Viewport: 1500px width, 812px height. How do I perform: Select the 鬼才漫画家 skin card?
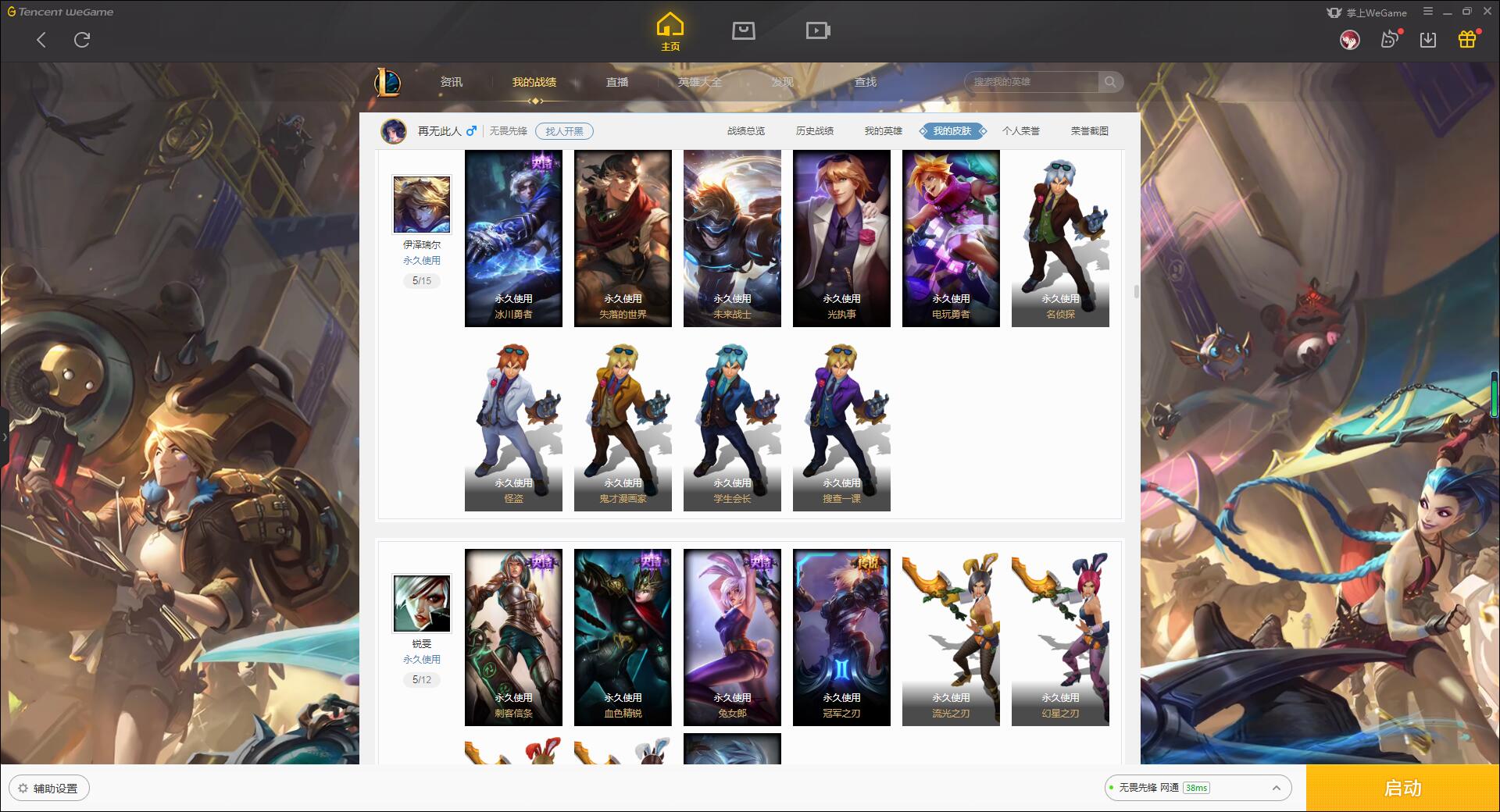pyautogui.click(x=623, y=424)
